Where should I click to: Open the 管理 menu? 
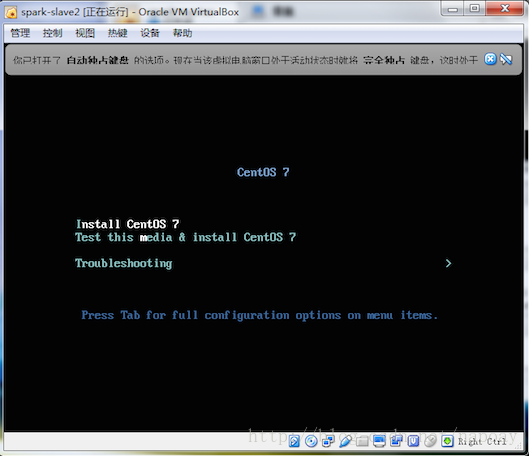(20, 33)
